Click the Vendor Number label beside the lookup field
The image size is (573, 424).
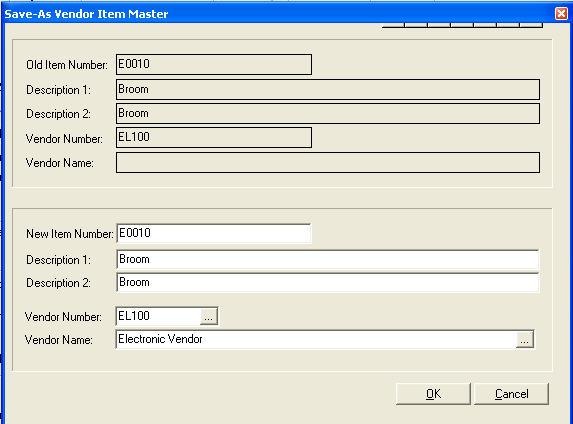point(63,317)
